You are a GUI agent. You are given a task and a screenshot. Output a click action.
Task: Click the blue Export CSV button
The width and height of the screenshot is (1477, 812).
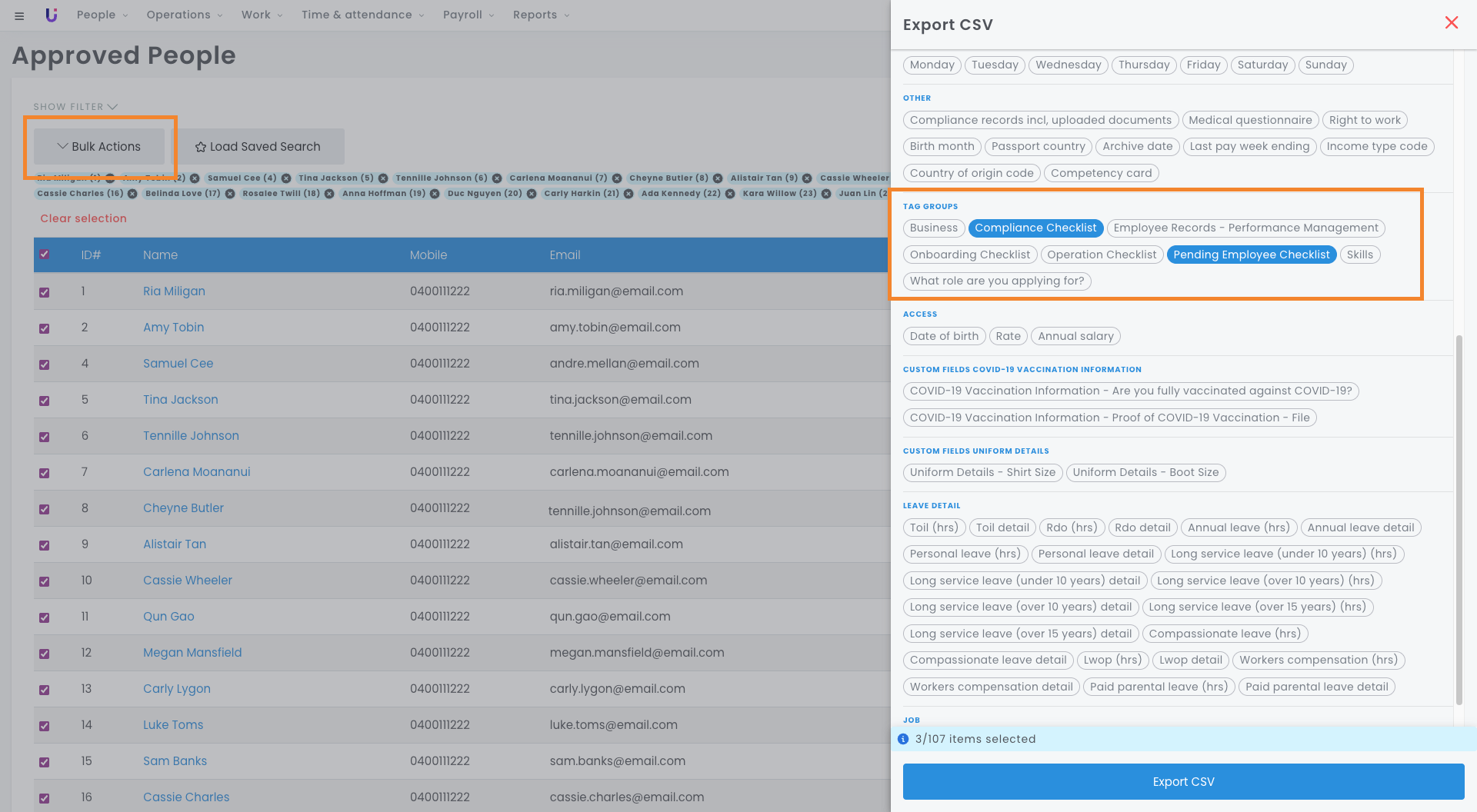1183,781
